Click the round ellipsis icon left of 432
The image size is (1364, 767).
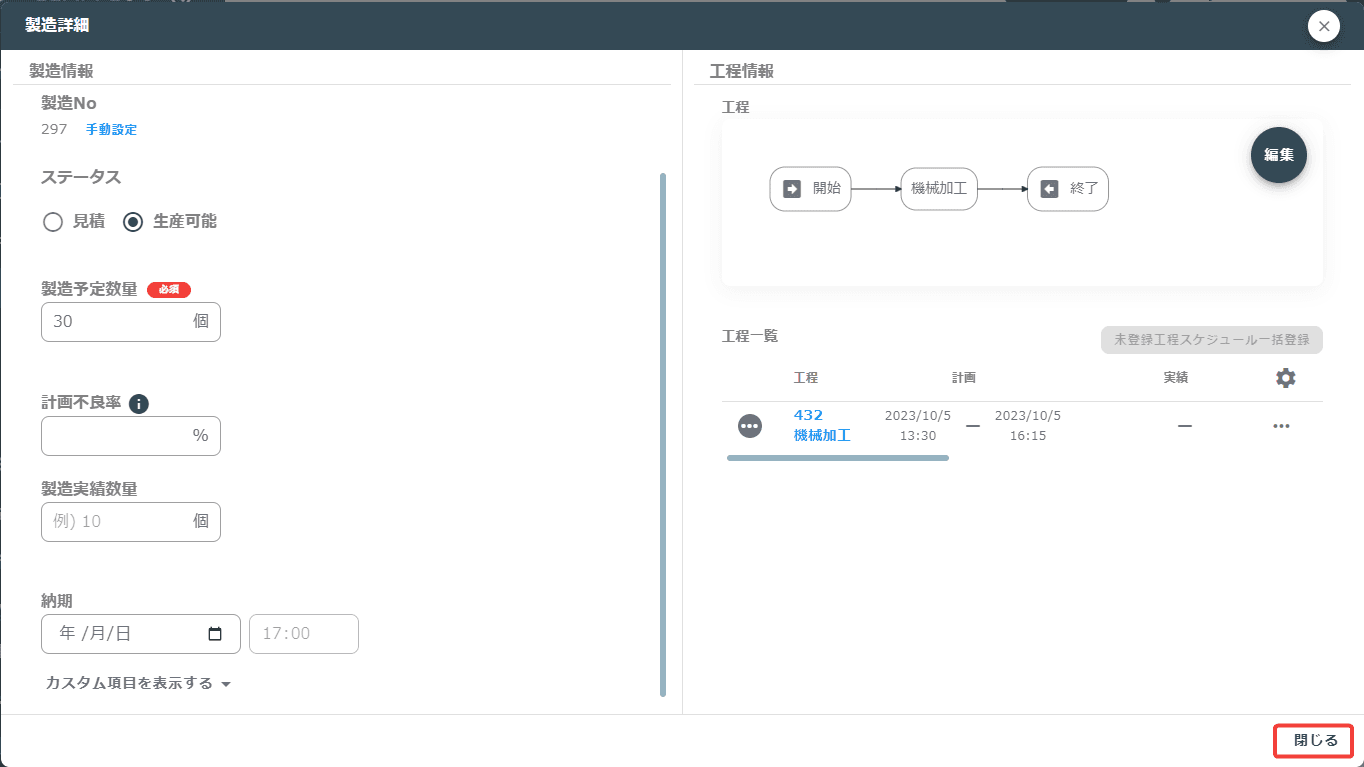click(x=750, y=426)
